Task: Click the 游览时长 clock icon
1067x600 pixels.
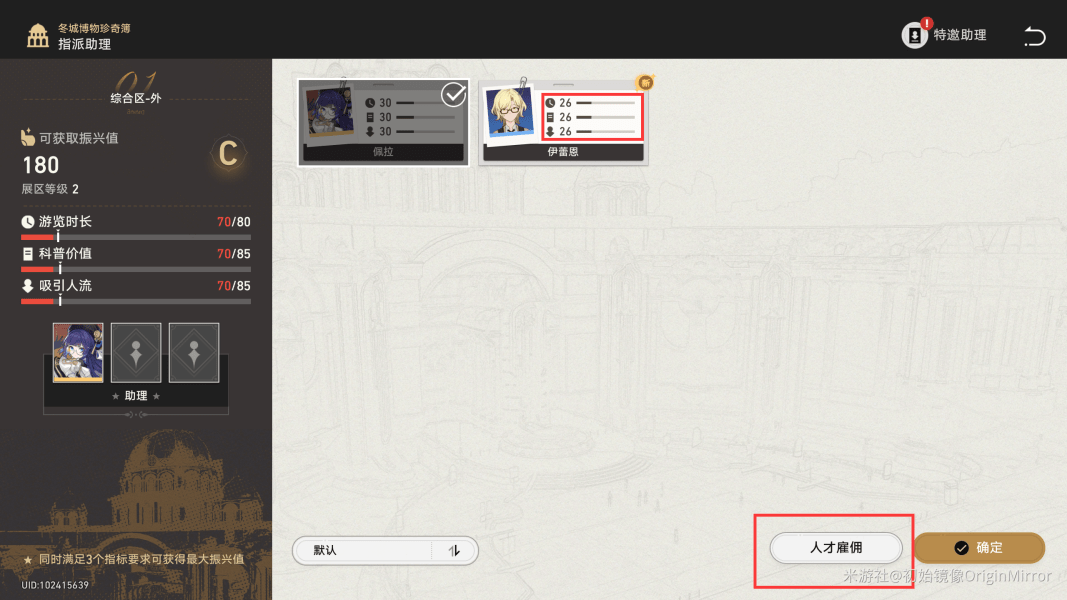Action: [28, 222]
